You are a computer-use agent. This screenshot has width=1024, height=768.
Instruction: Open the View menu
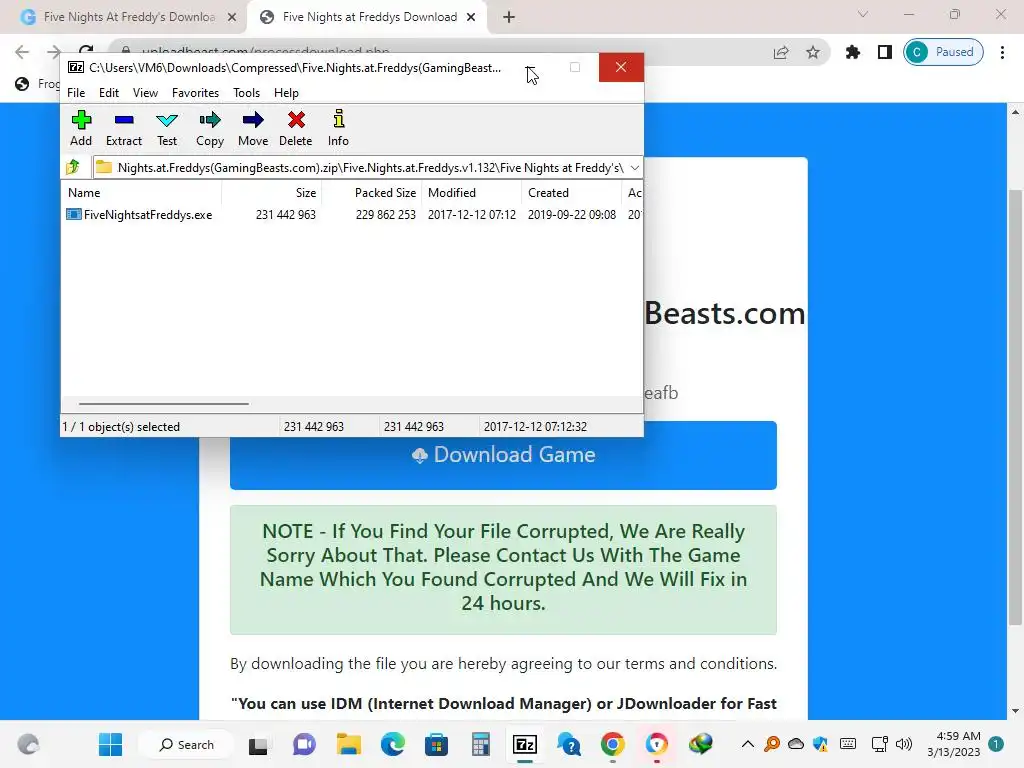145,93
